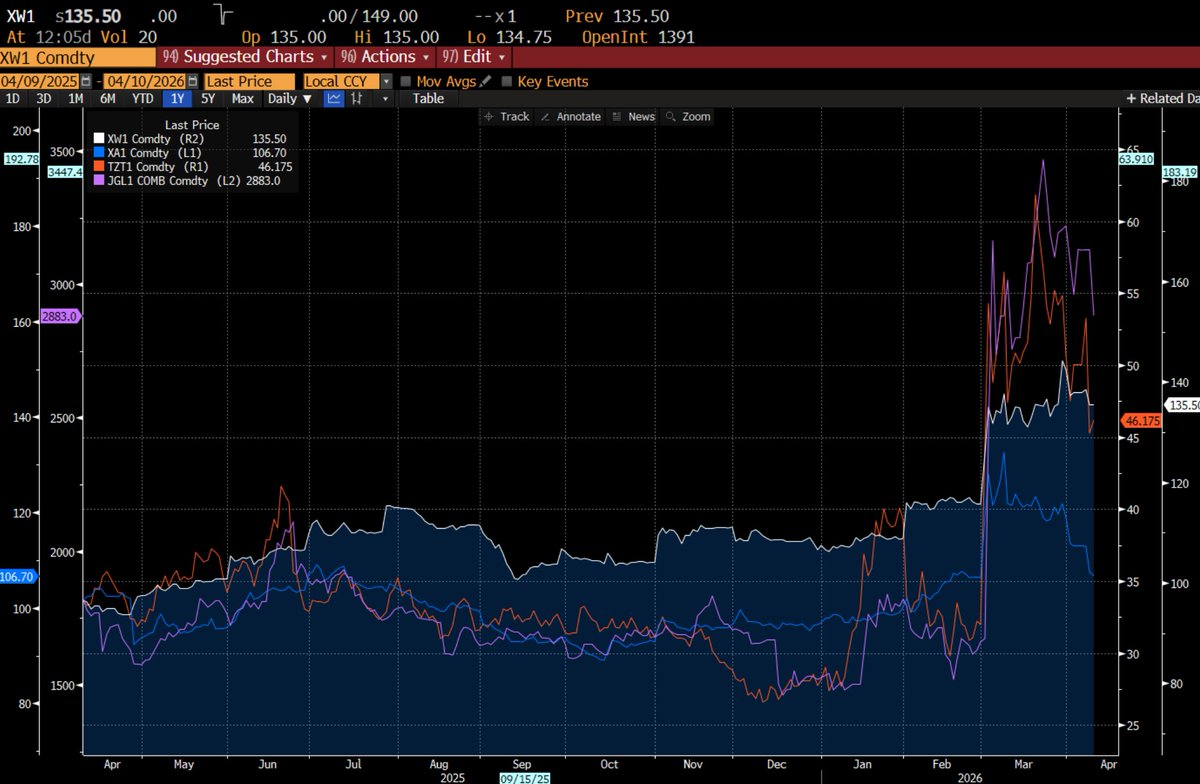This screenshot has height=784, width=1200.
Task: Click the 183.19 right axis high label
Action: point(1181,172)
